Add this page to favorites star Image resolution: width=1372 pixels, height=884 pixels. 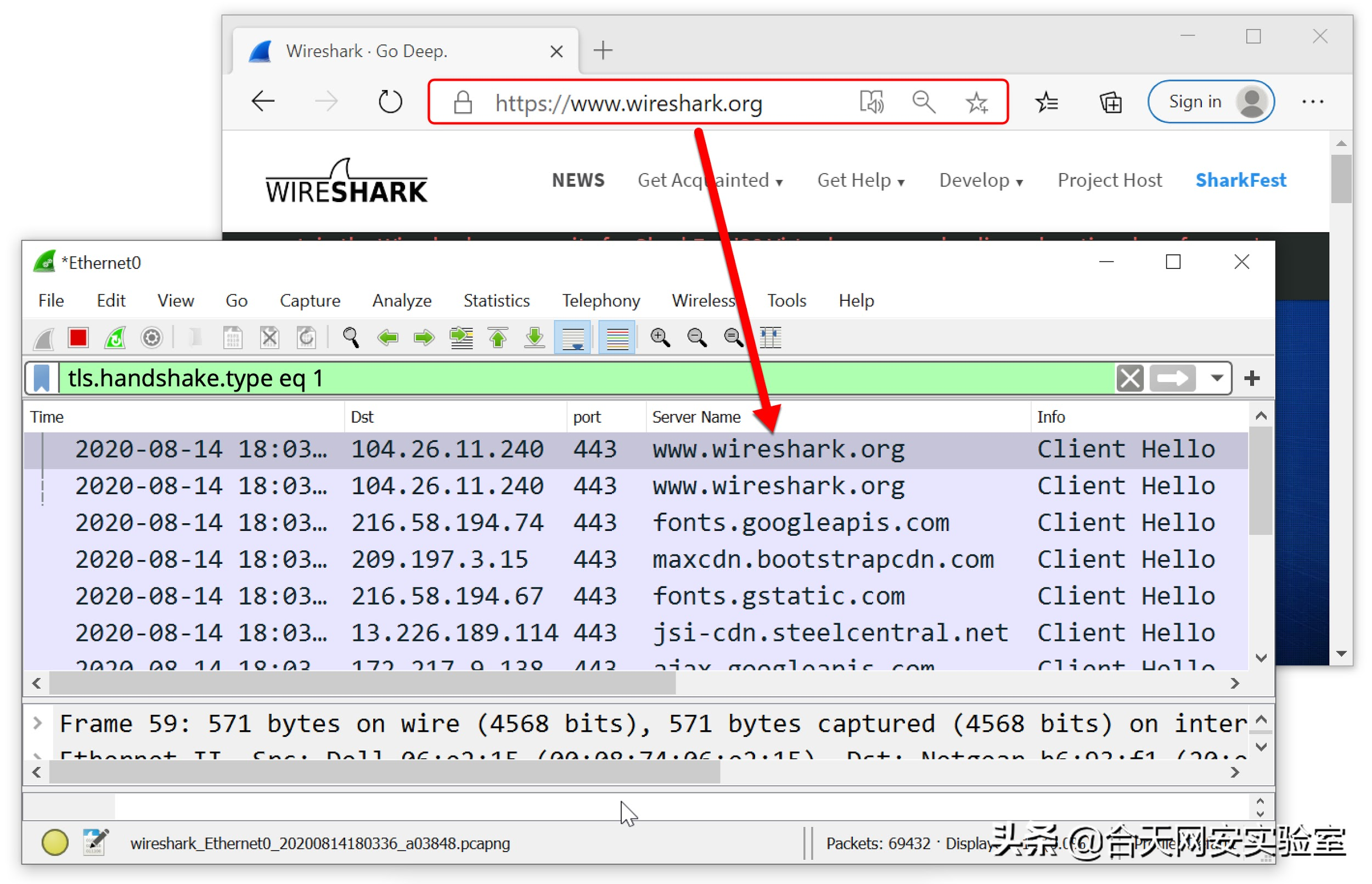tap(976, 102)
